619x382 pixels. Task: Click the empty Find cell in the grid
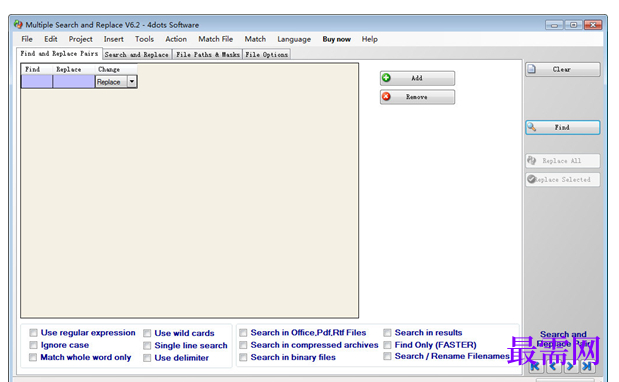pos(37,82)
